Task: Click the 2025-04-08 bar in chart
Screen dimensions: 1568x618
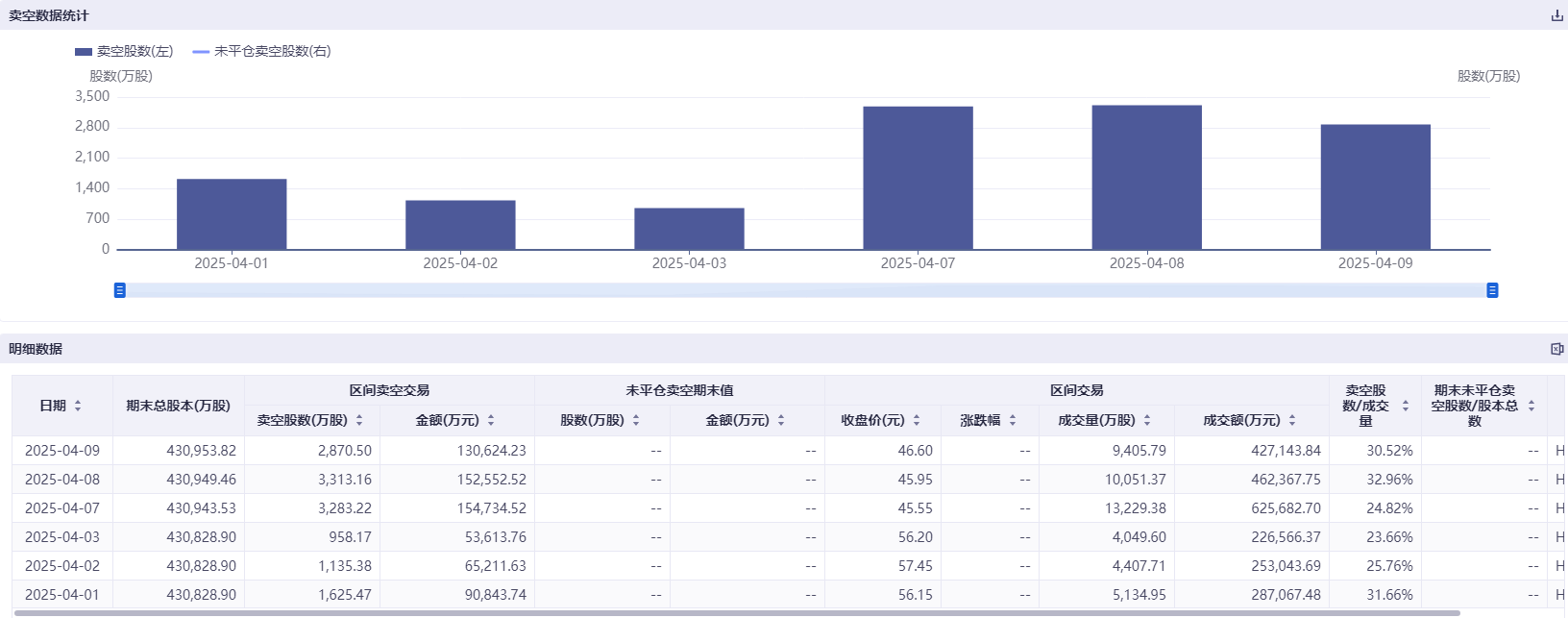Action: point(1146,178)
